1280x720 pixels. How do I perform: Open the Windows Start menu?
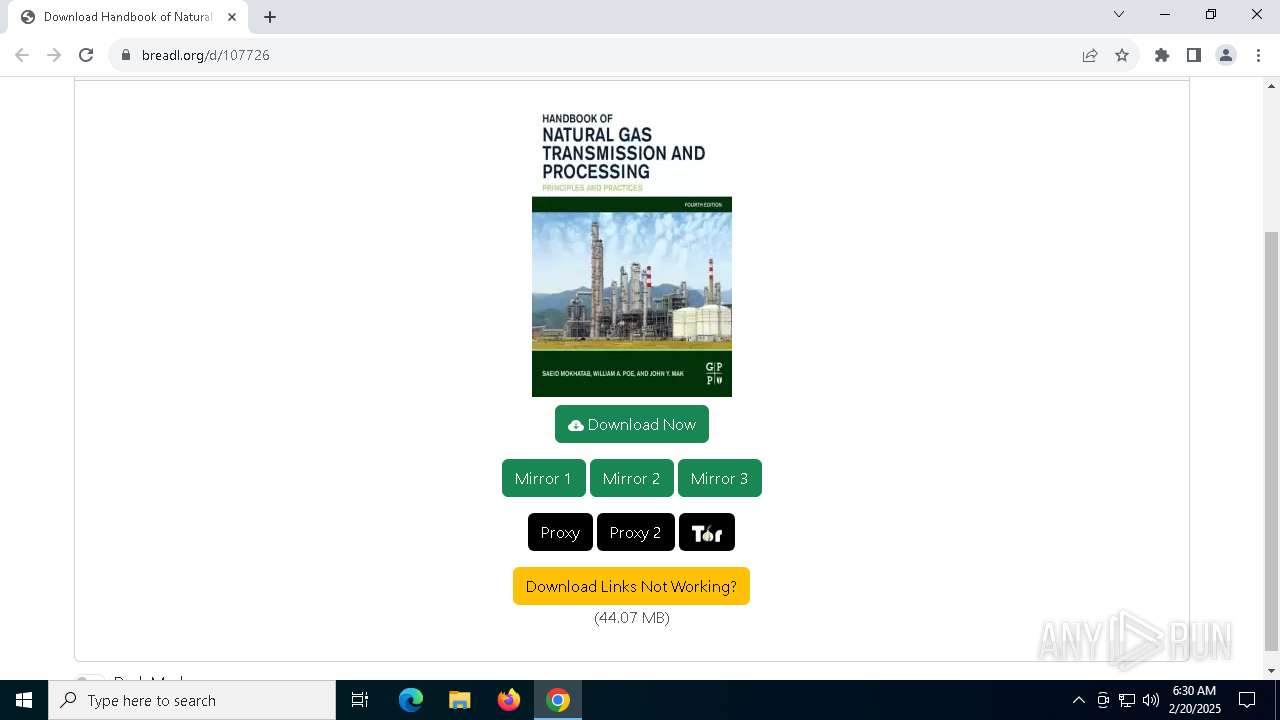(x=24, y=700)
